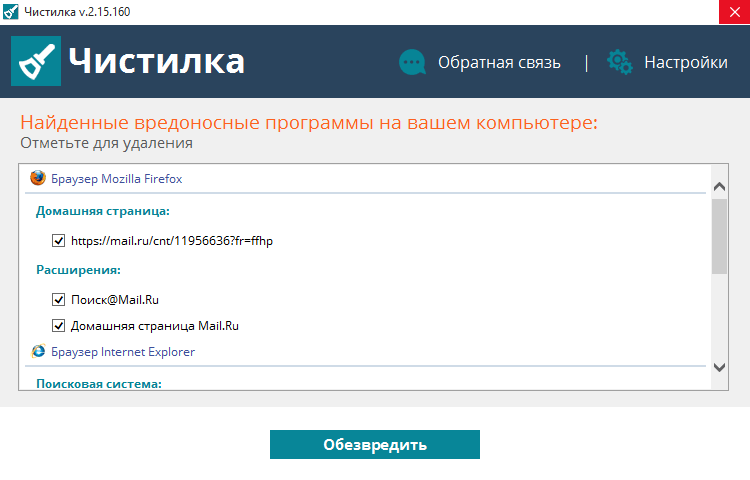Select Браузер Internet Explorer heading
The height and width of the screenshot is (480, 750).
coord(123,352)
